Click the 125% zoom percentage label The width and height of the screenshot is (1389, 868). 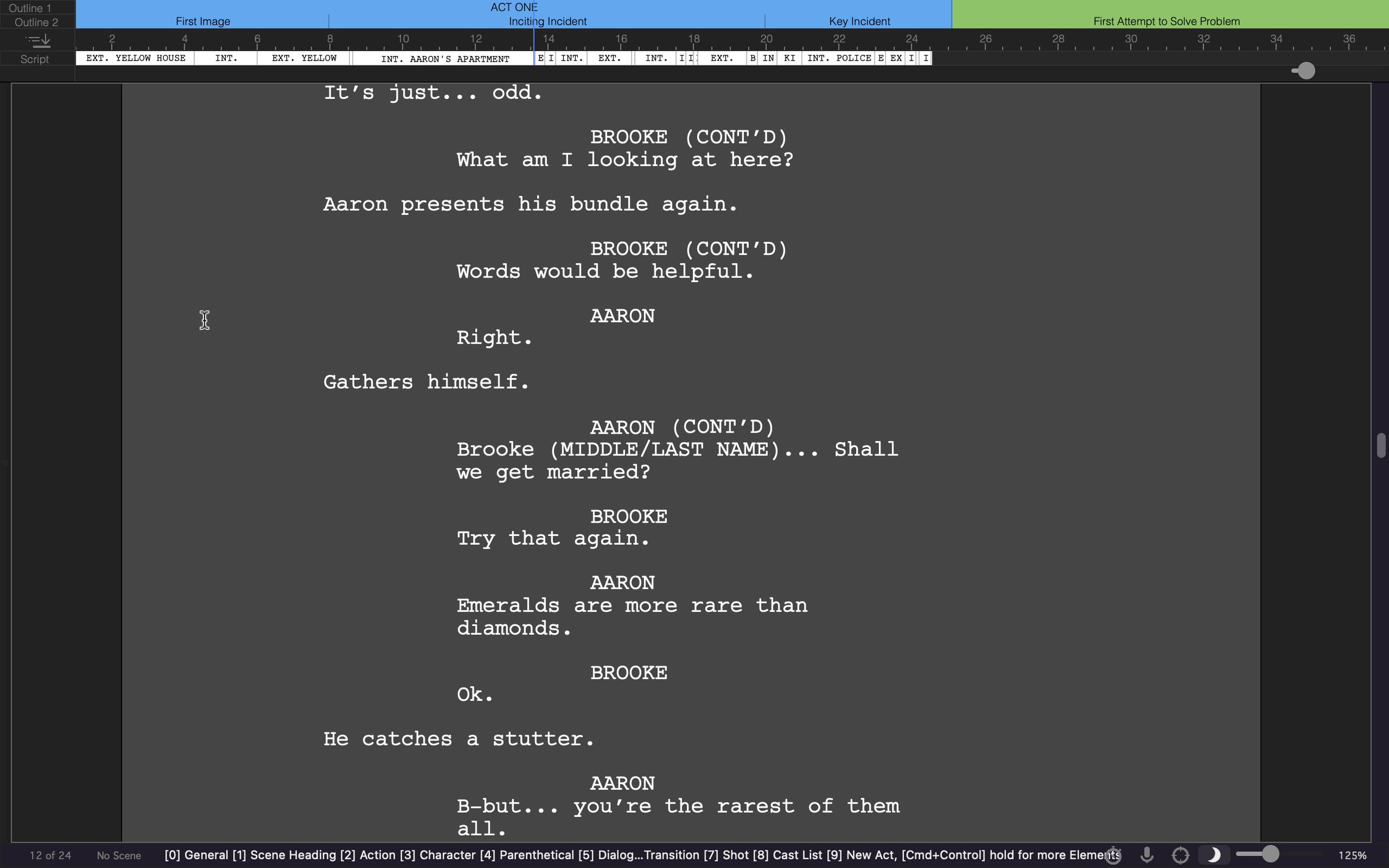1352,855
